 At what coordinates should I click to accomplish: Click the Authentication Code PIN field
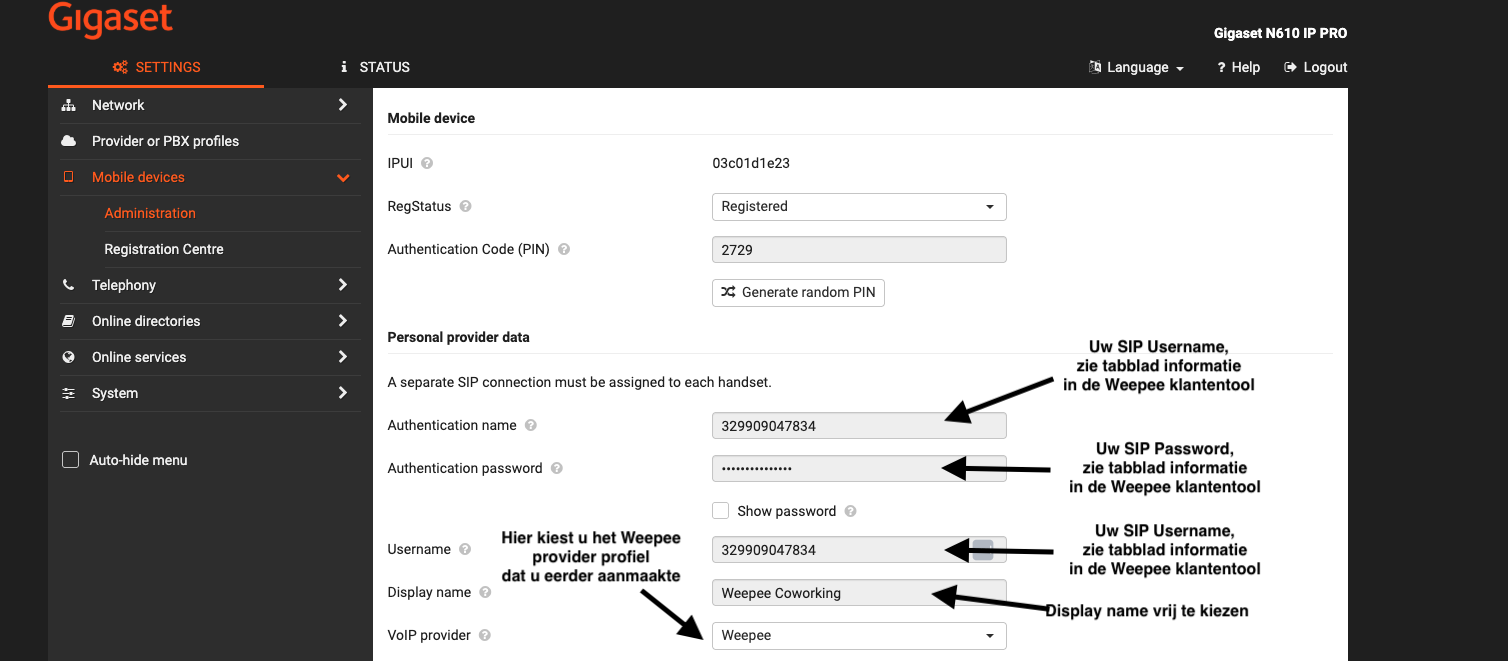click(x=859, y=250)
